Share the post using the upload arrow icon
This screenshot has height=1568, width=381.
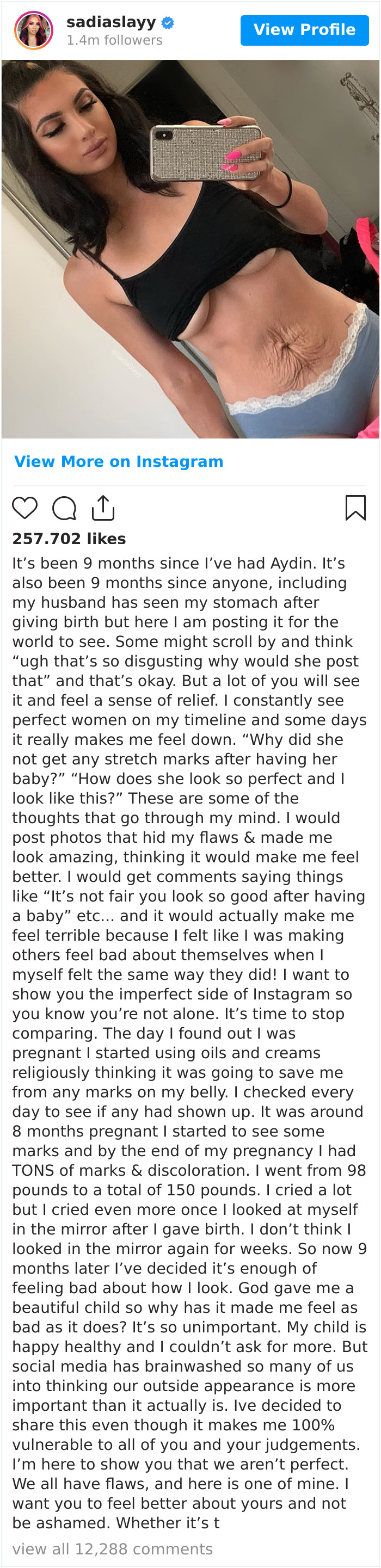(x=103, y=508)
